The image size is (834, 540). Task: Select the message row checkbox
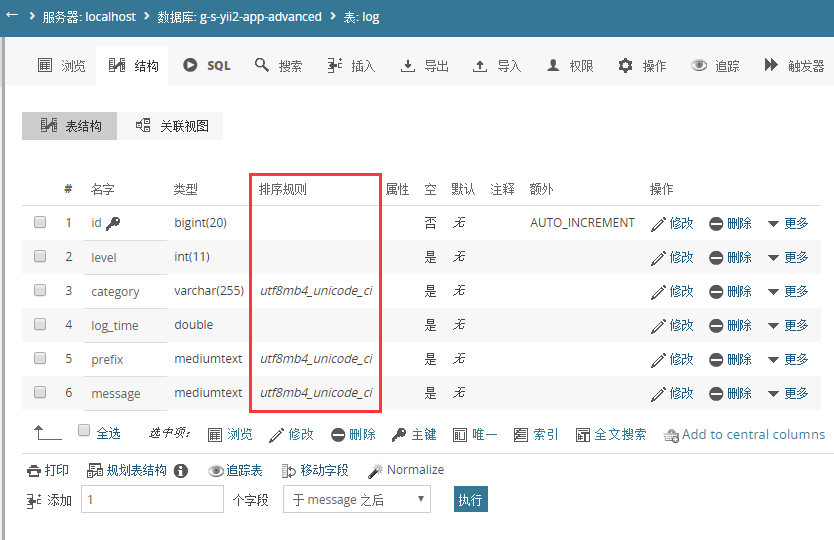coord(40,392)
